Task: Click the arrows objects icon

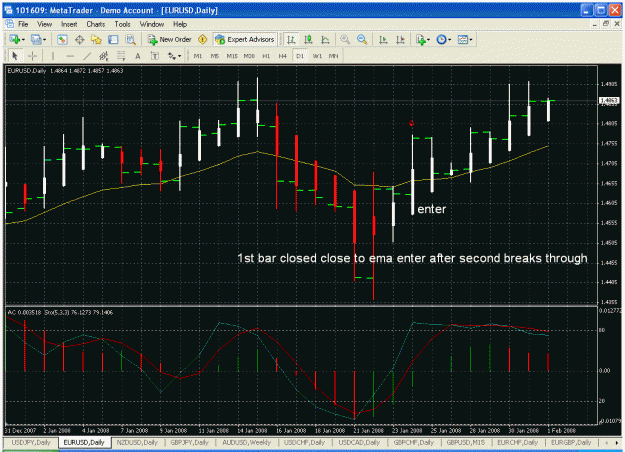Action: (x=171, y=56)
